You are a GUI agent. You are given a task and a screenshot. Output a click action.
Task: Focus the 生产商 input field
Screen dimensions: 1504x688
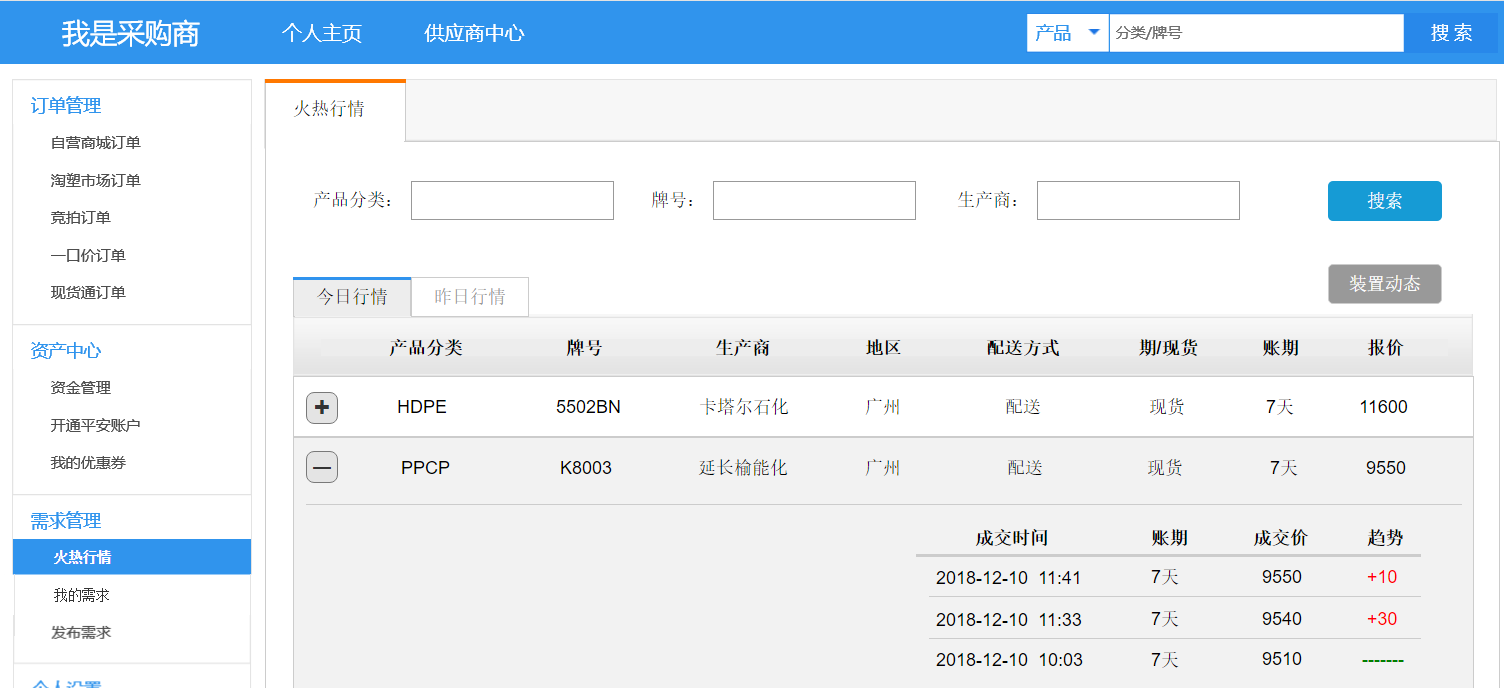(1138, 201)
